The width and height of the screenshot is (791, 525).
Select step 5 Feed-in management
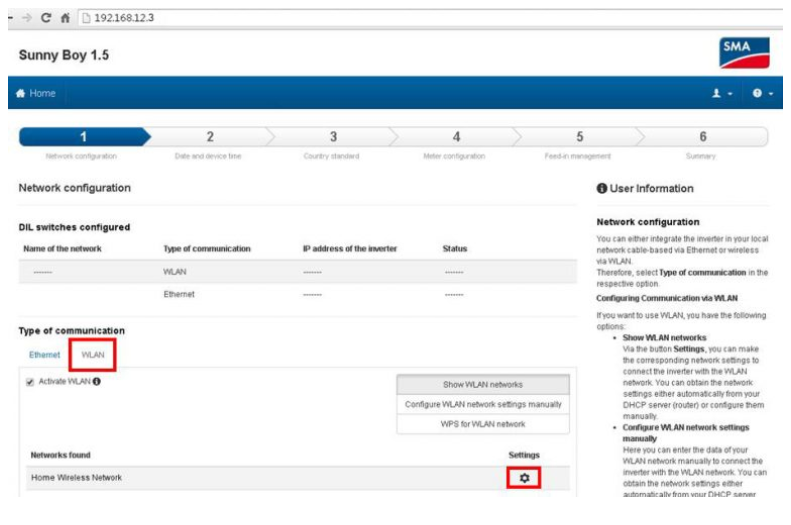(x=580, y=137)
